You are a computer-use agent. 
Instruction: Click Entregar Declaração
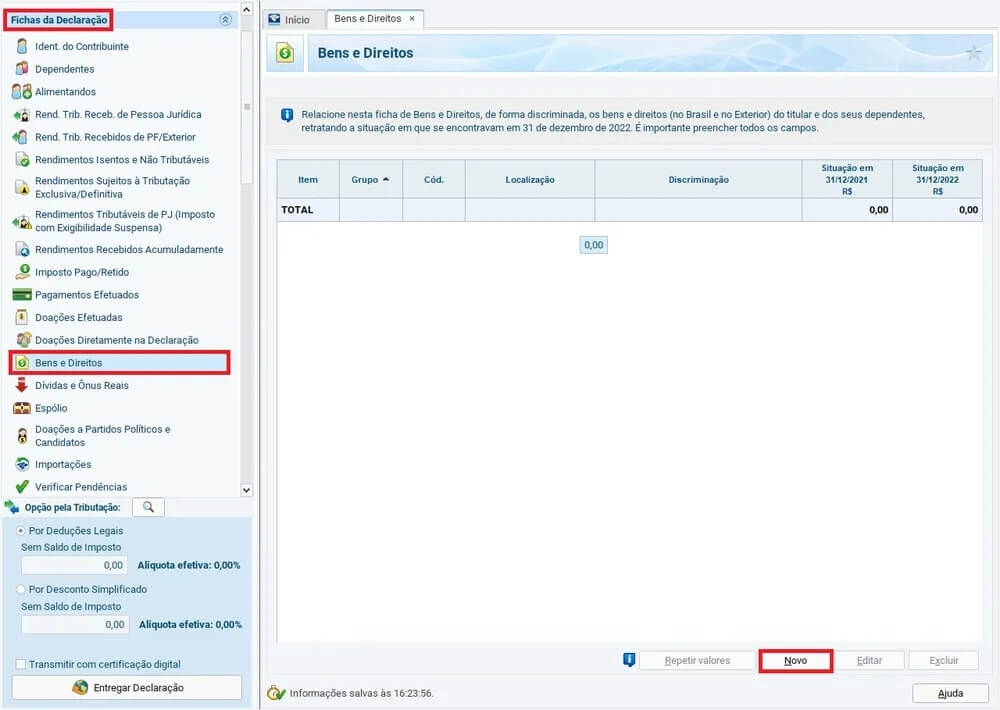point(126,687)
